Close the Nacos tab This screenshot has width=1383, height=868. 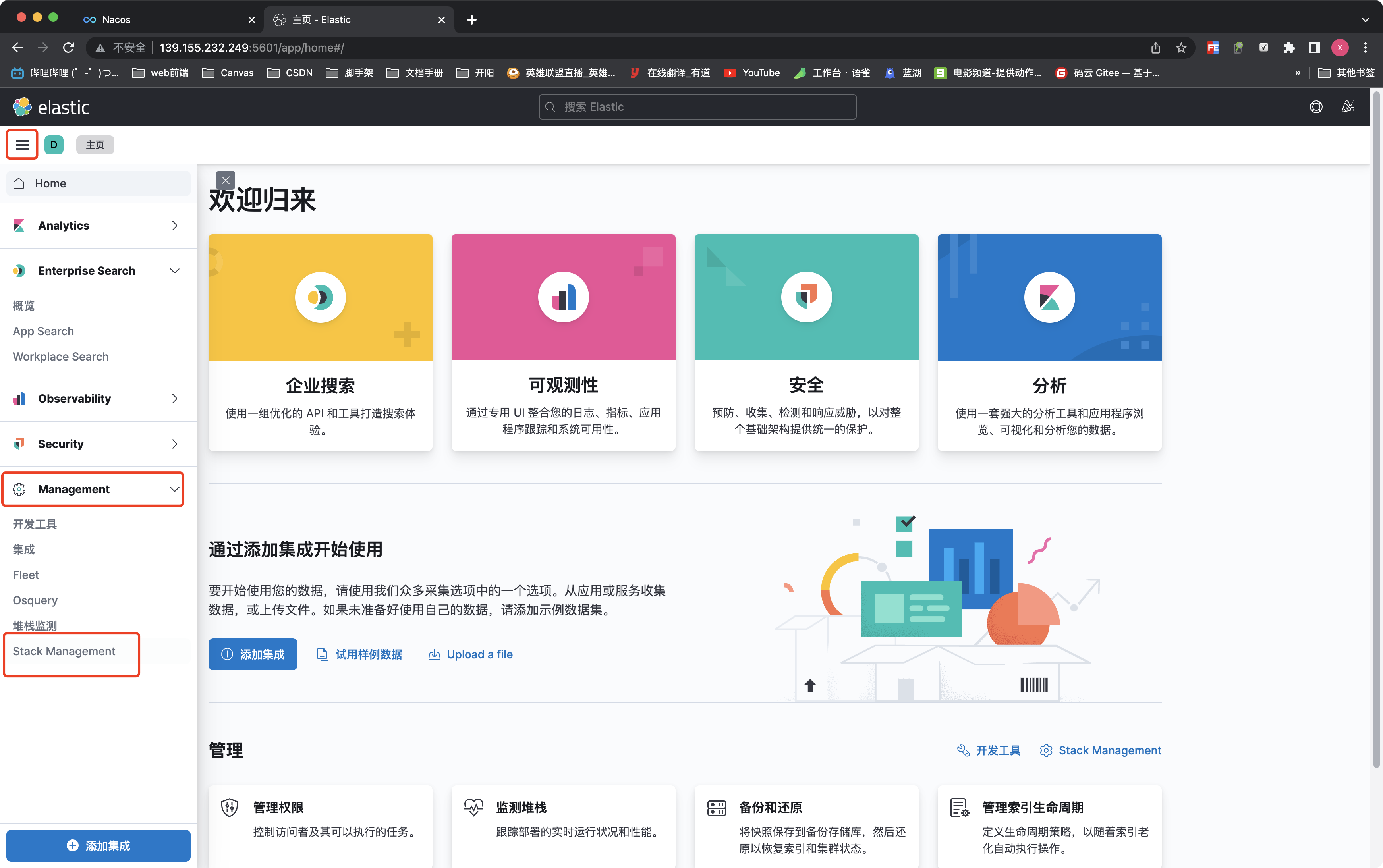point(251,19)
